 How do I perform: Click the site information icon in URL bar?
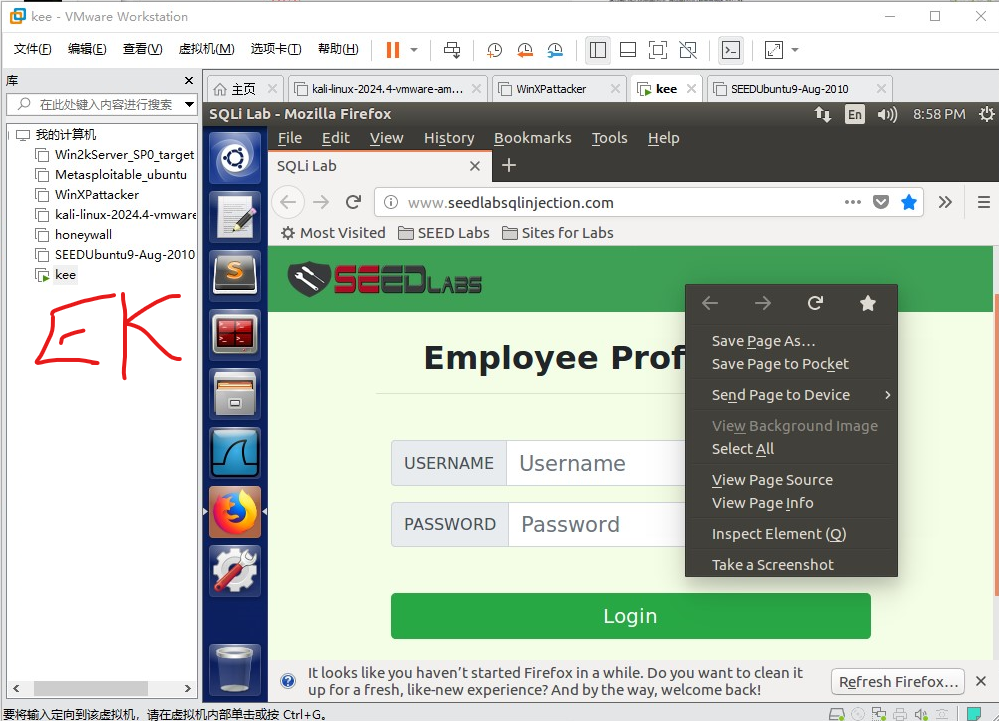[391, 203]
